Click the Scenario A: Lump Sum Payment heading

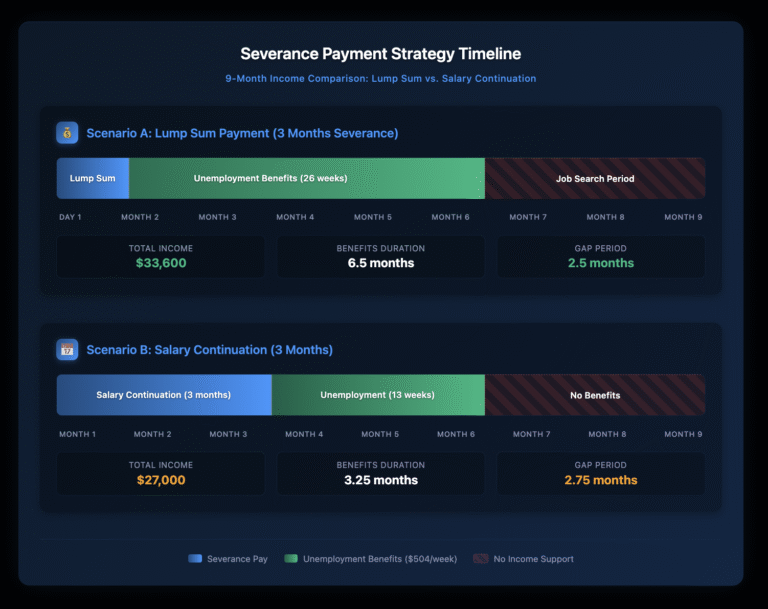pos(242,133)
